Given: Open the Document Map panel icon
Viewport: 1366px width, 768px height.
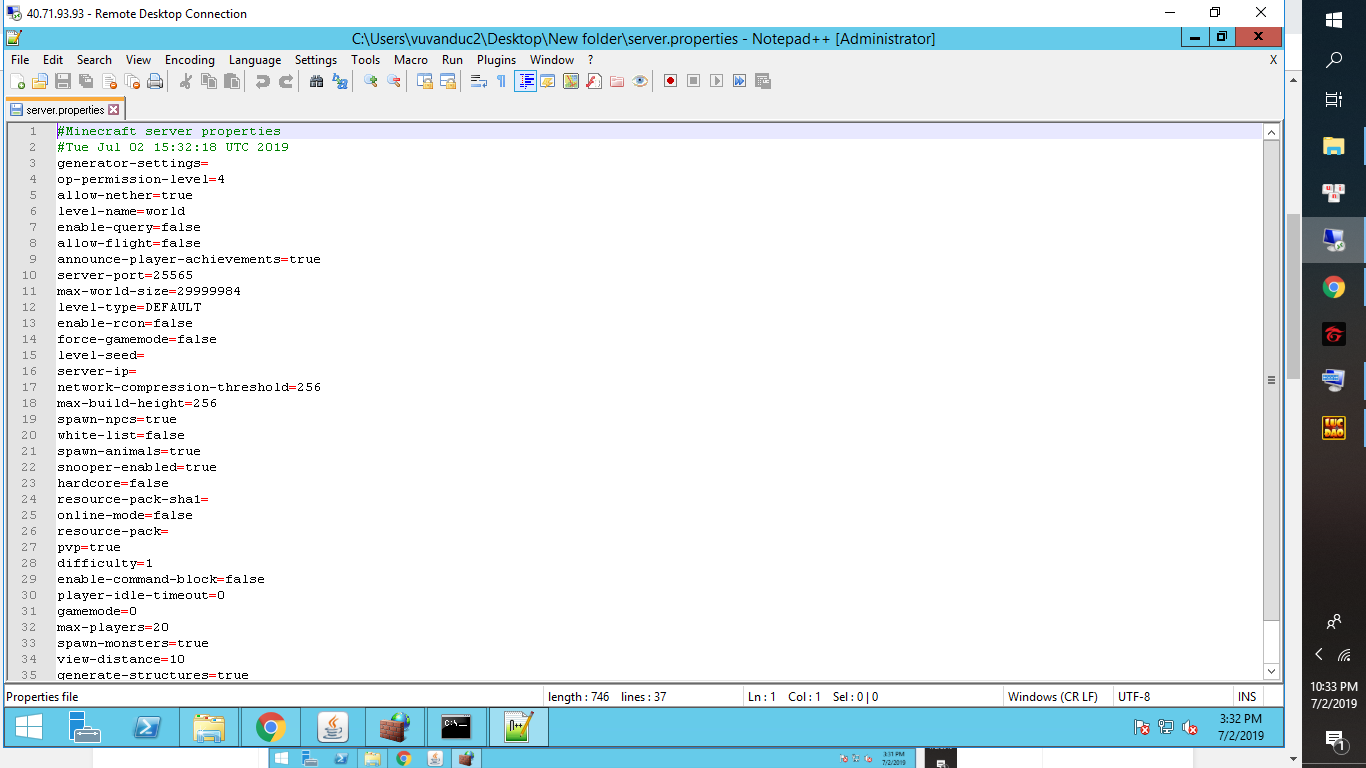Looking at the screenshot, I should click(571, 81).
